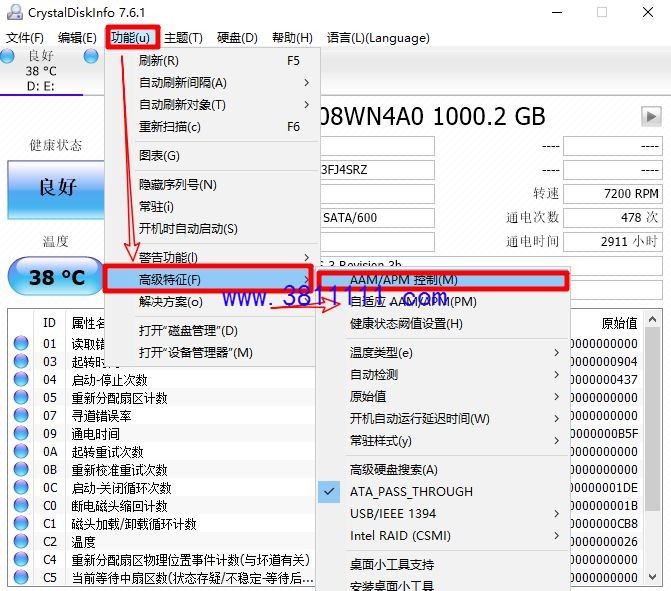Click scrollbar up arrow in attribute list
671x591 pixels.
click(x=652, y=319)
